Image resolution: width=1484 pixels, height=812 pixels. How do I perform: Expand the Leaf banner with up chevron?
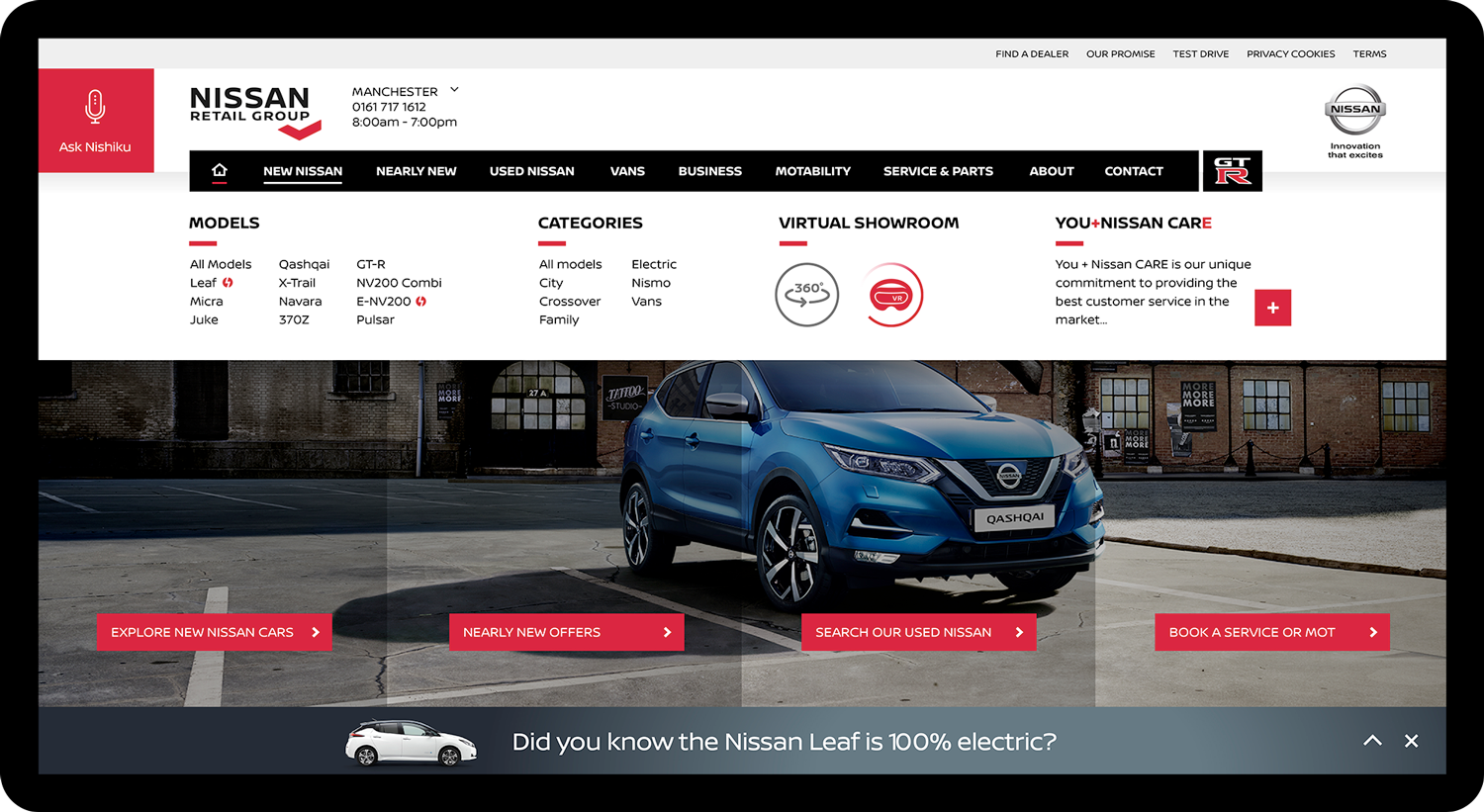pyautogui.click(x=1372, y=741)
